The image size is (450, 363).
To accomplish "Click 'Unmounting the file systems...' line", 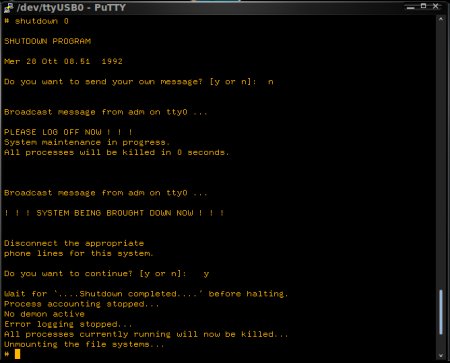I will (x=84, y=344).
